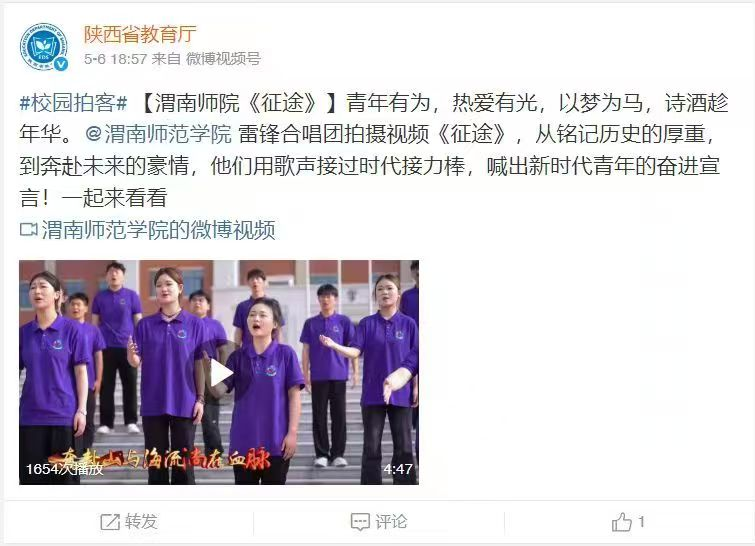This screenshot has width=755, height=546.
Task: Open 渭南师范学院的微博视频 link
Action: click(158, 230)
